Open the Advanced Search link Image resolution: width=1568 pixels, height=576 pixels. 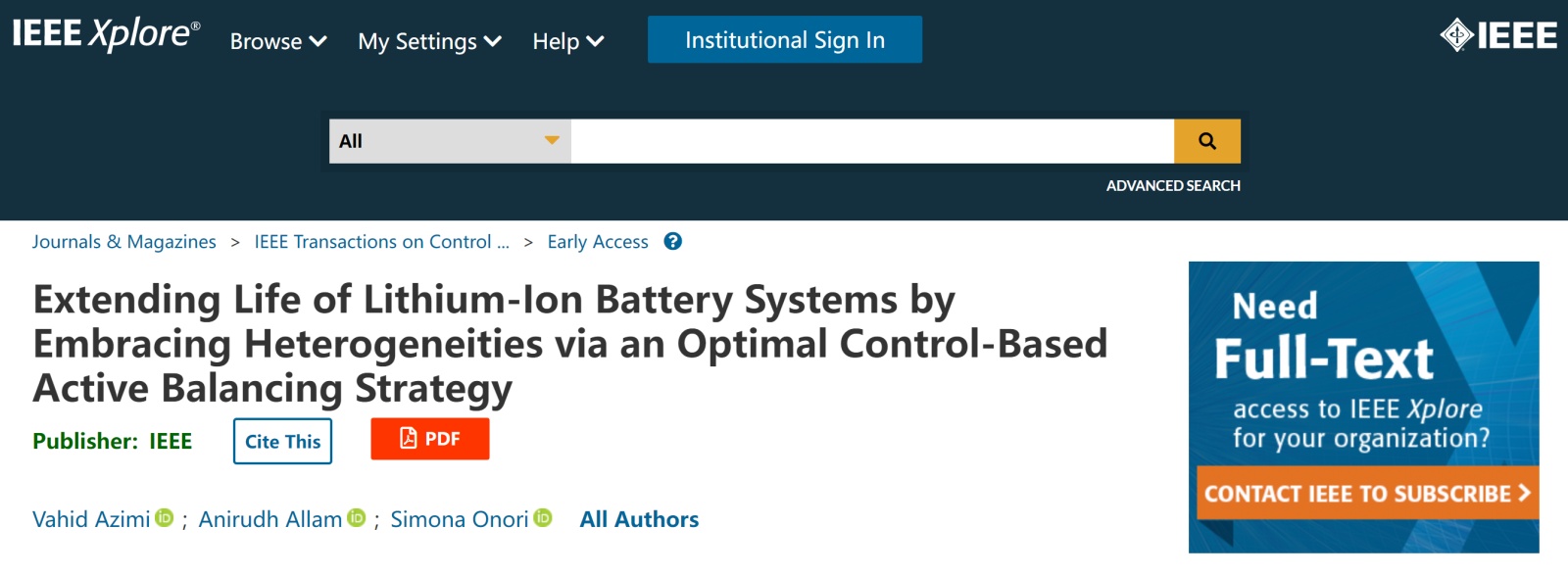click(1172, 186)
